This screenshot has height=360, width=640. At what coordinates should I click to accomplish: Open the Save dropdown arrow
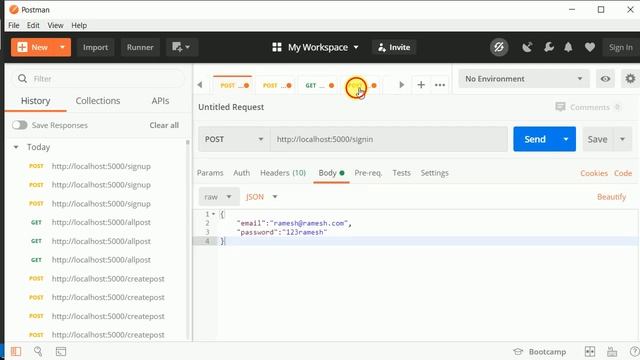pyautogui.click(x=622, y=139)
